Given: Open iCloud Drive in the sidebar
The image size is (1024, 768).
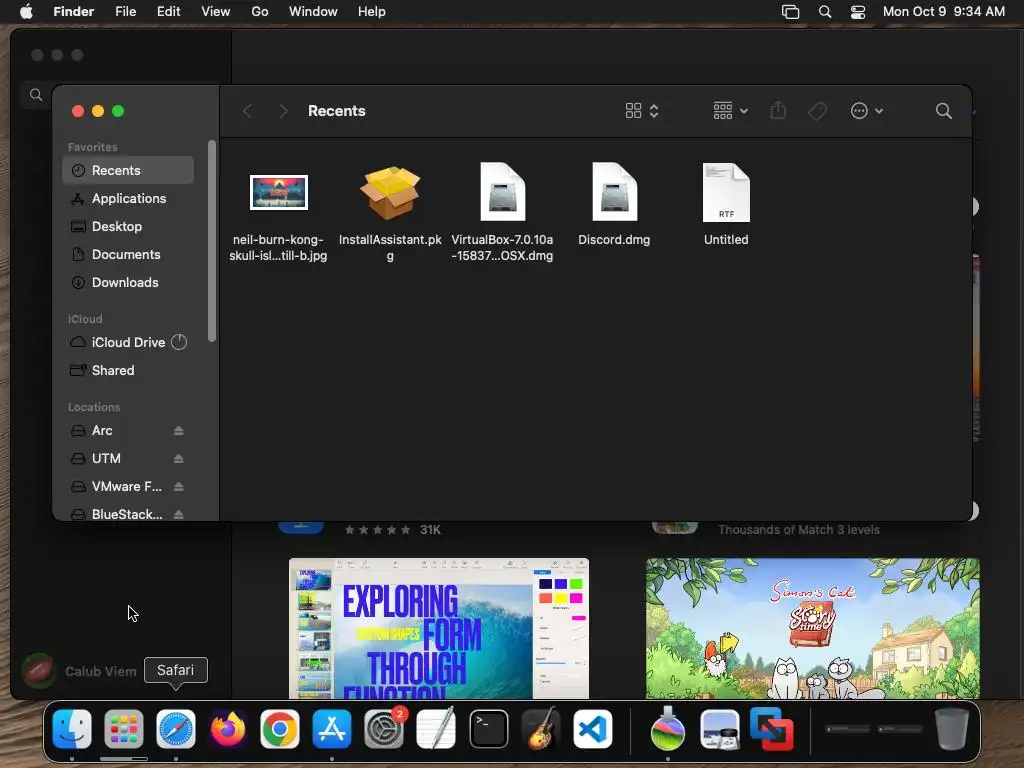Looking at the screenshot, I should click(x=128, y=342).
